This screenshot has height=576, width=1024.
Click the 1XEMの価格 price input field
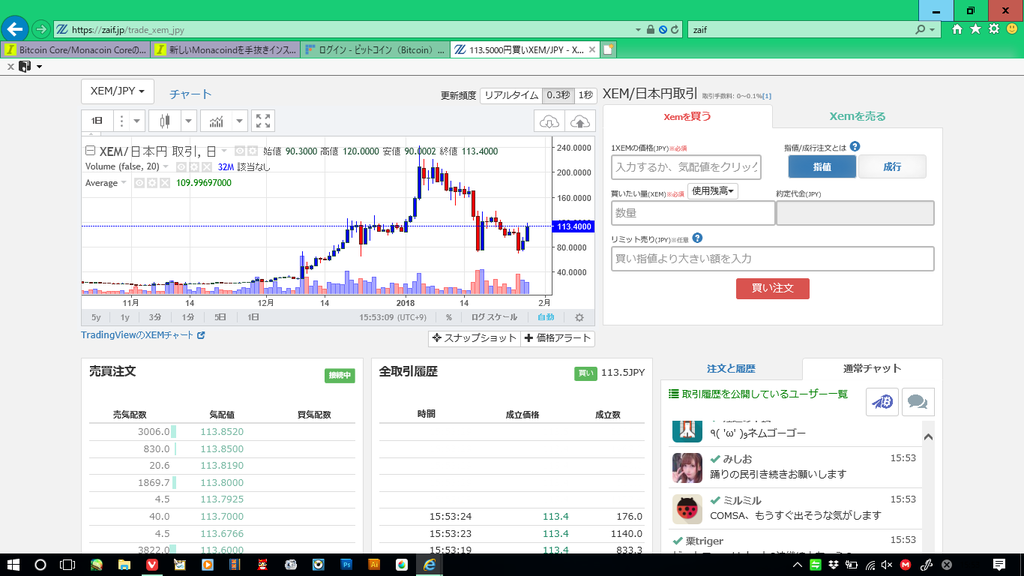coord(686,167)
